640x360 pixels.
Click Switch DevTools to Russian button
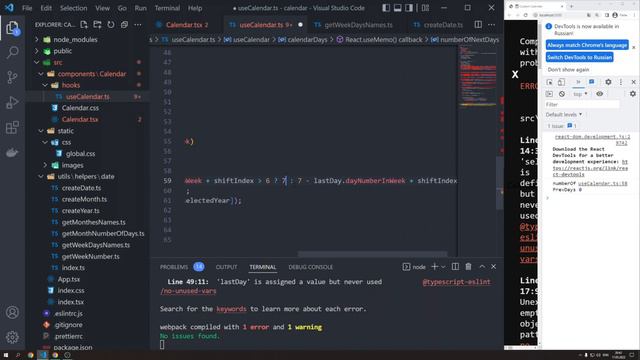point(579,57)
